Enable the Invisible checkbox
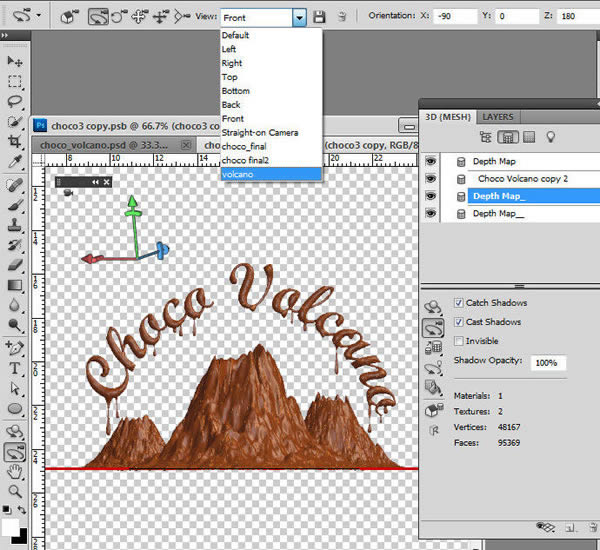Screen dimensions: 600x550 click(458, 341)
